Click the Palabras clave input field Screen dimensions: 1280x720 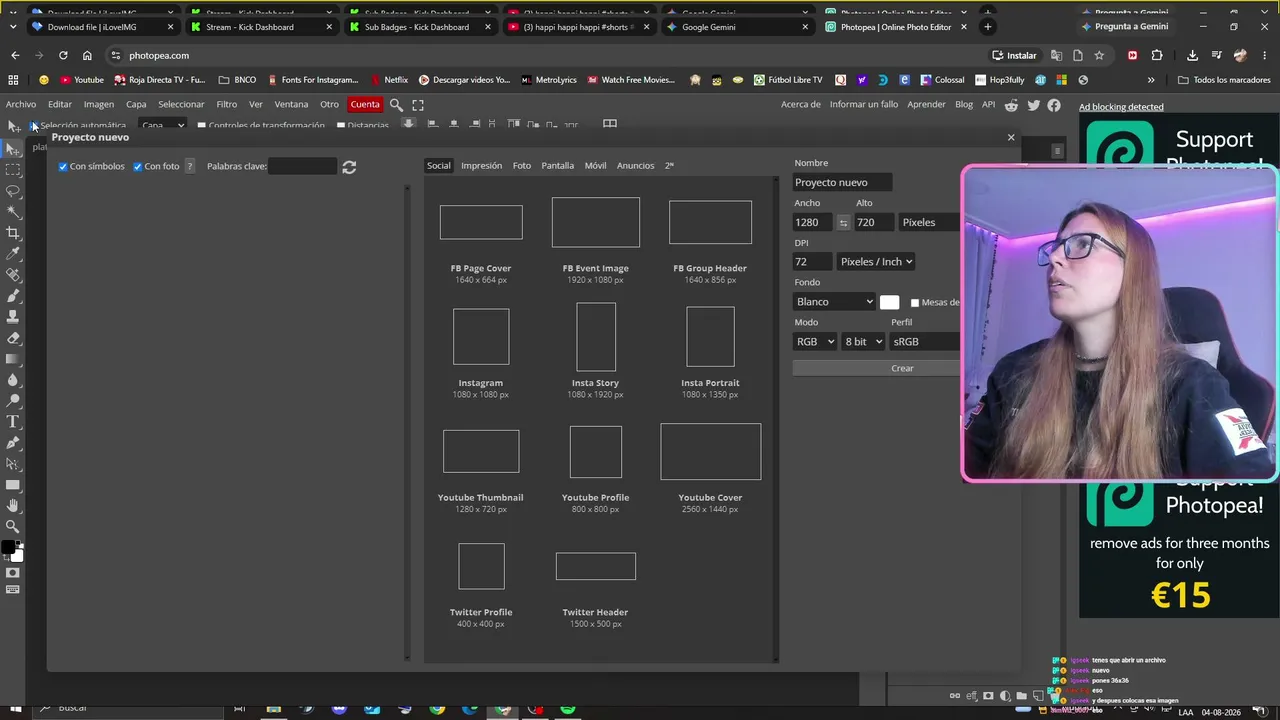pos(303,166)
